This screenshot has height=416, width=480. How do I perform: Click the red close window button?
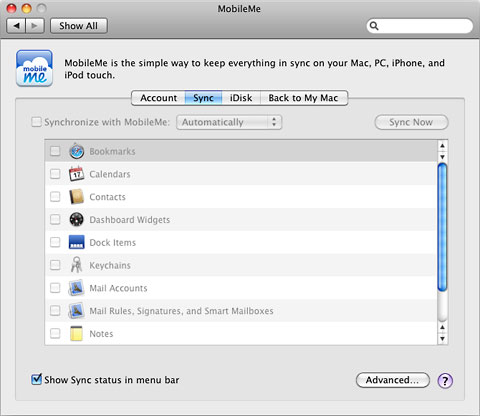pyautogui.click(x=12, y=8)
